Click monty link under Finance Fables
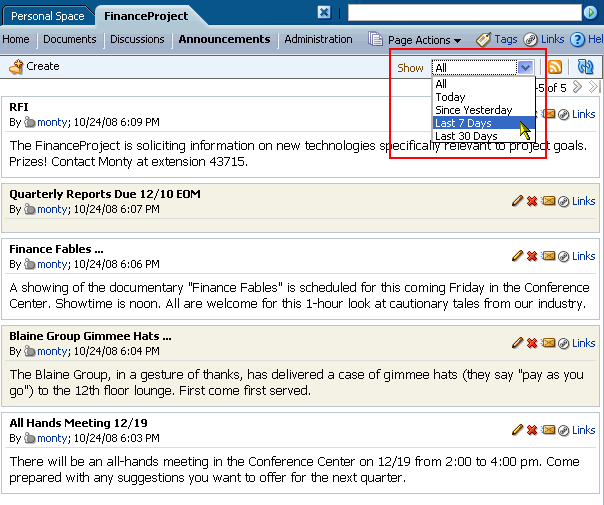604x505 pixels. click(x=52, y=264)
